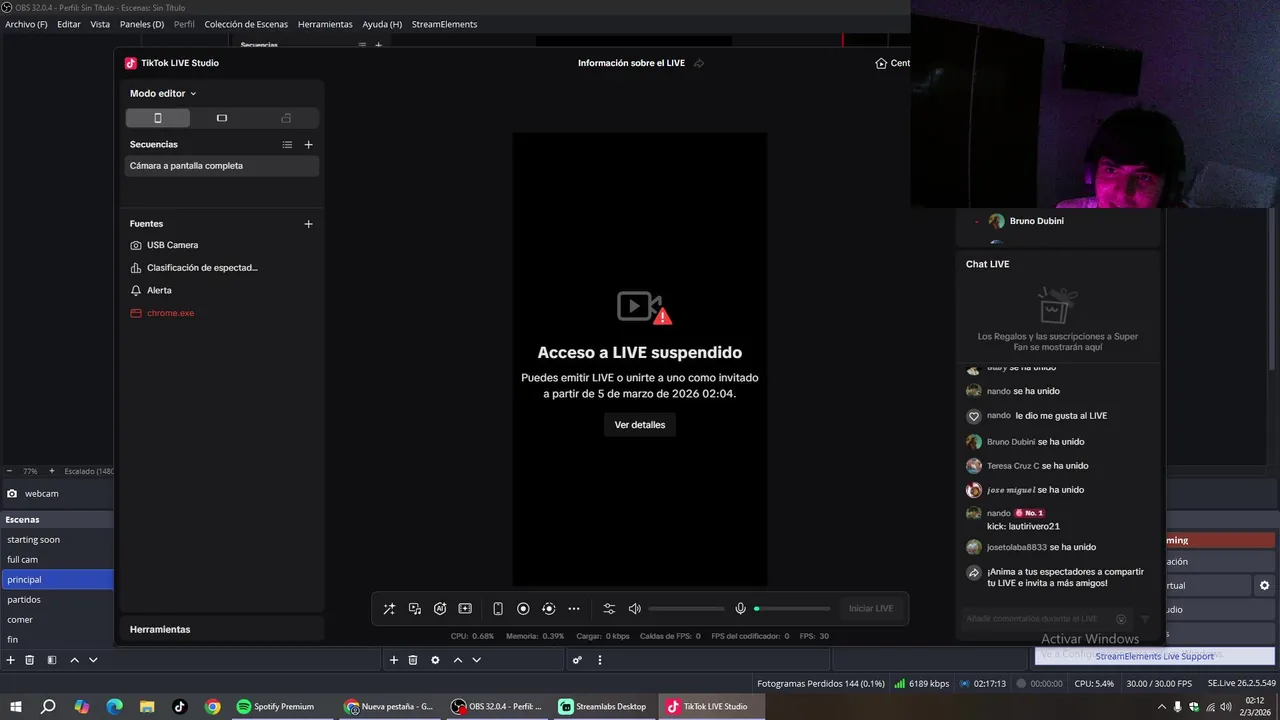Click the Iniciar LIVE button

[x=871, y=608]
